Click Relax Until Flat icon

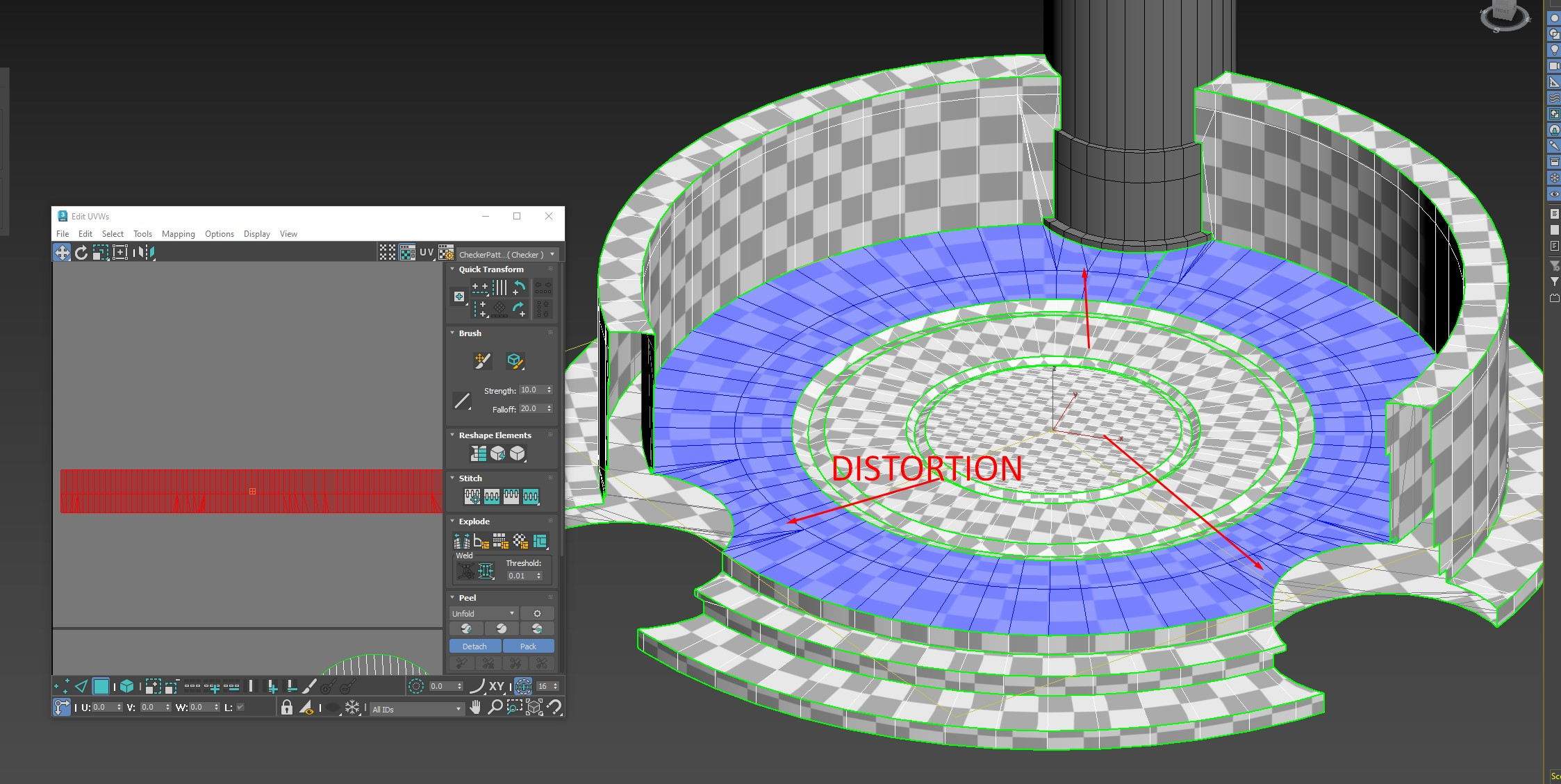(x=498, y=453)
